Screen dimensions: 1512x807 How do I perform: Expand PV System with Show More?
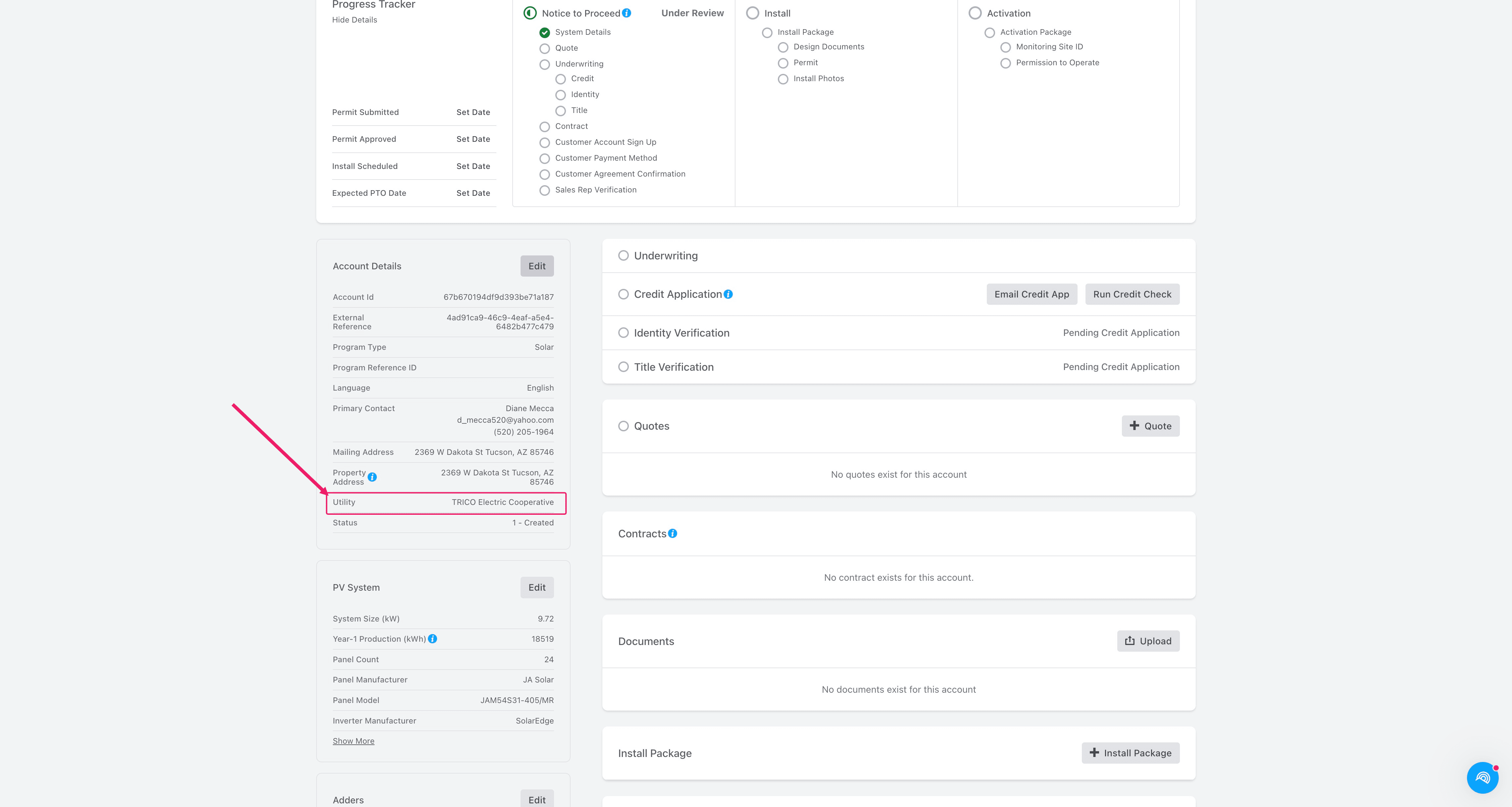[353, 741]
